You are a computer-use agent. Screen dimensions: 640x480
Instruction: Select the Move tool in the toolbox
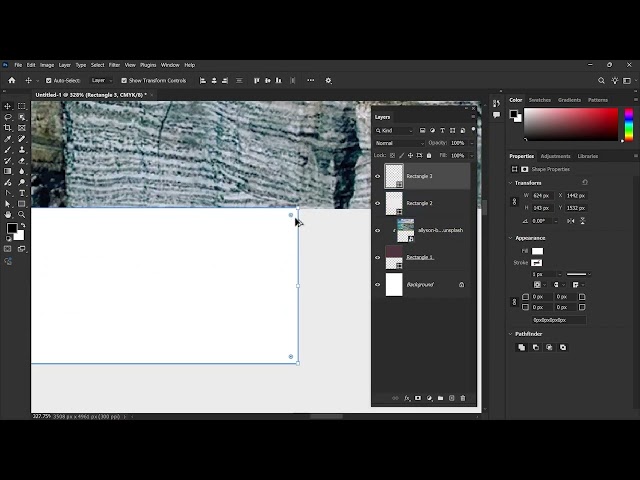click(8, 106)
